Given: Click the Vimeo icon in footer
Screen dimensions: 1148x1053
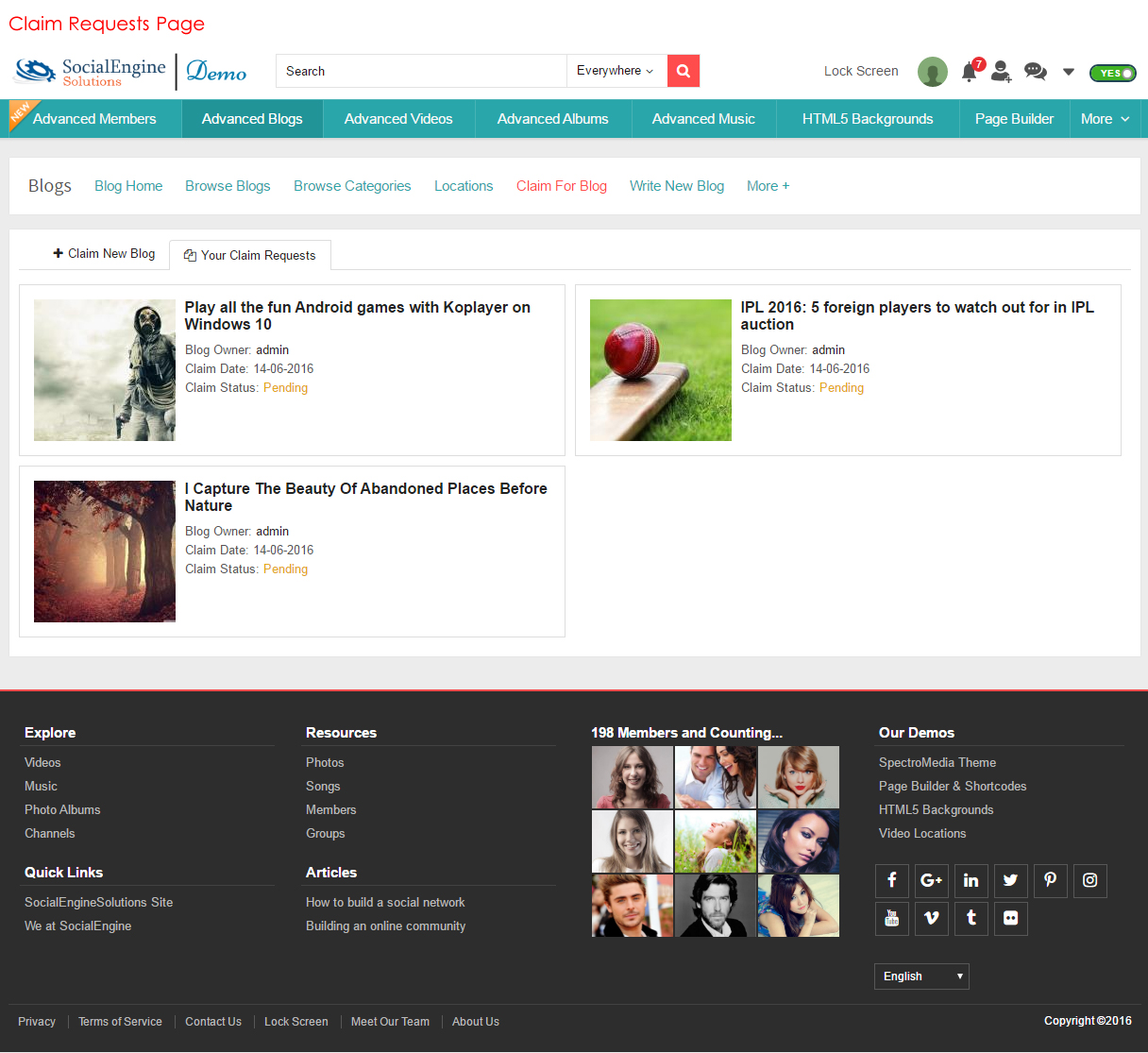Looking at the screenshot, I should (931, 918).
